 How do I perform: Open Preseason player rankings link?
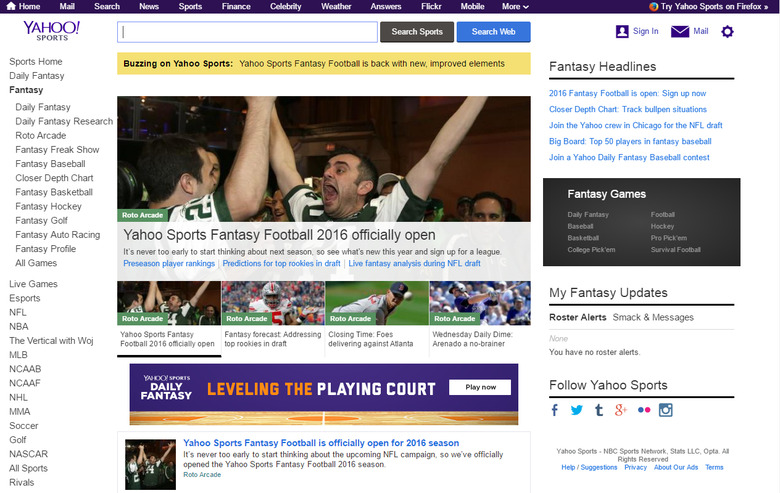pos(169,264)
